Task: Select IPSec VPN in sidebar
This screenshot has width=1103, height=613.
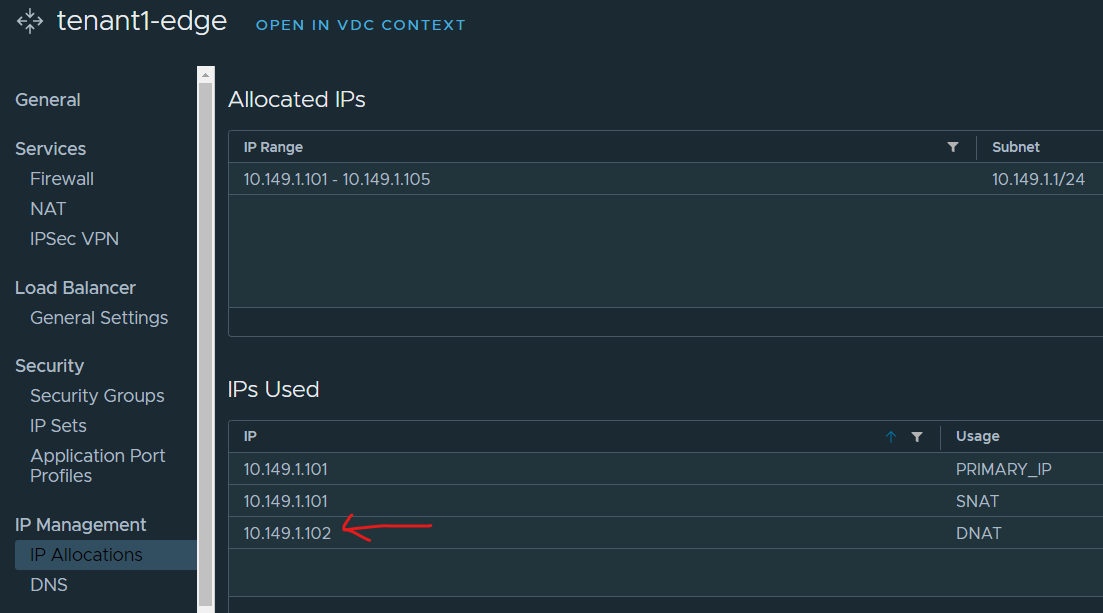Action: click(x=74, y=239)
